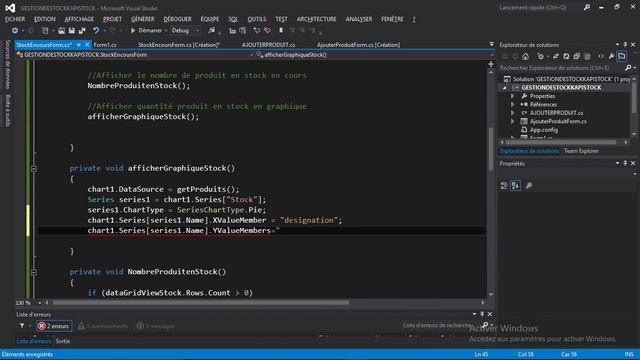Open the Boîte à outils side tab
This screenshot has height=360, width=640.
click(8, 110)
